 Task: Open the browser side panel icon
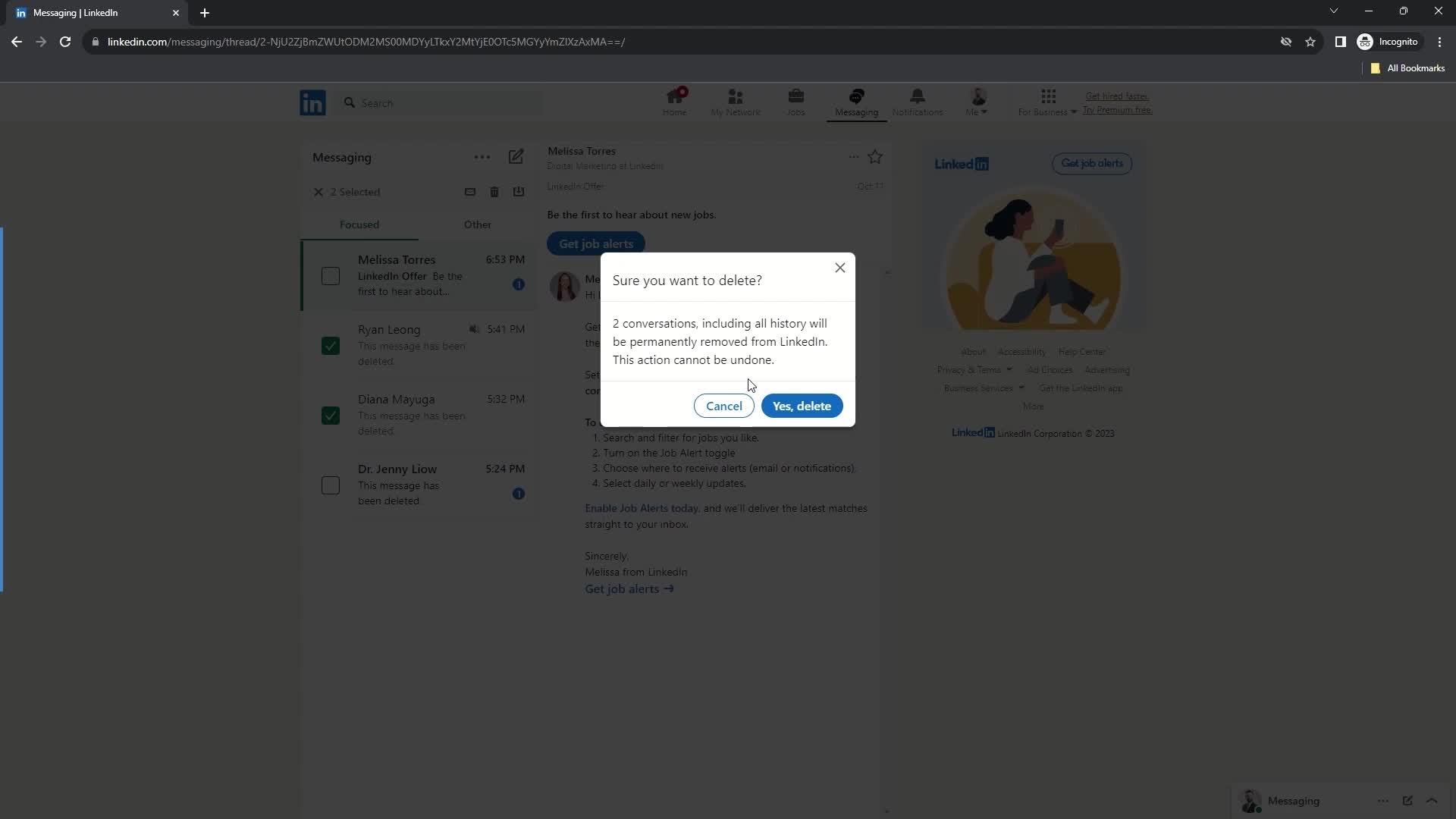1341,42
